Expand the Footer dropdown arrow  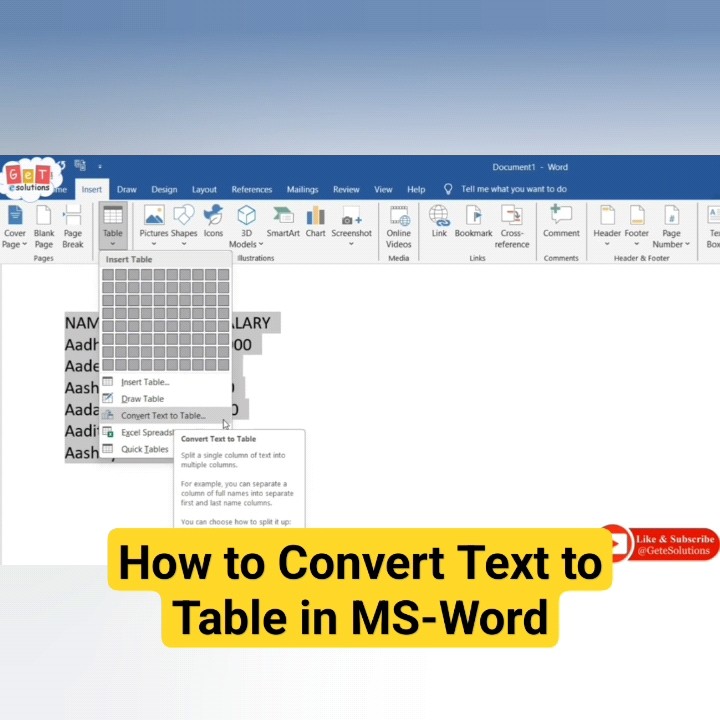[x=636, y=244]
